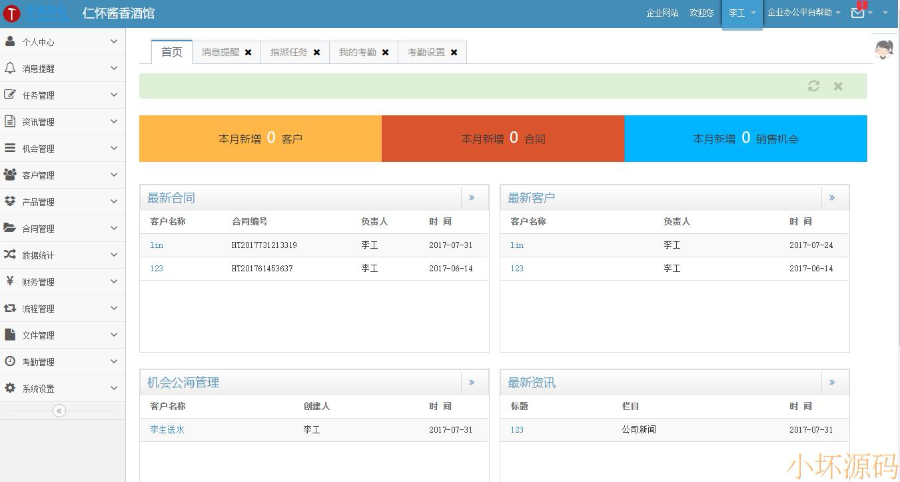Expand 财务管理 menu chevron
900x482 pixels.
tap(114, 281)
